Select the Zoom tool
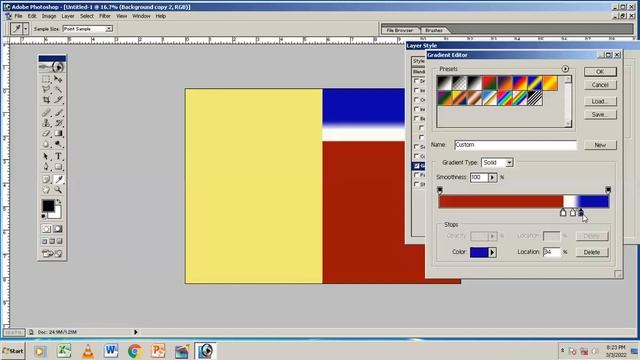 click(58, 190)
